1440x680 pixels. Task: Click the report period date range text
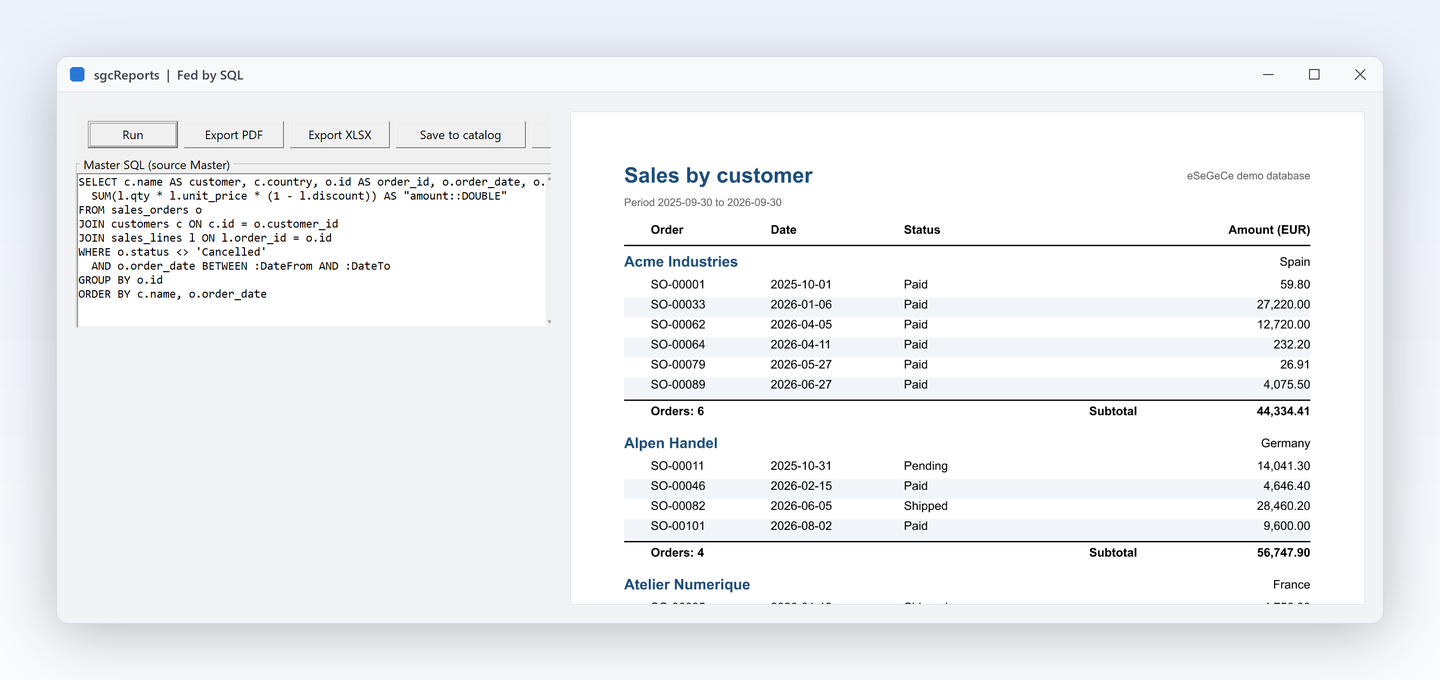[703, 202]
